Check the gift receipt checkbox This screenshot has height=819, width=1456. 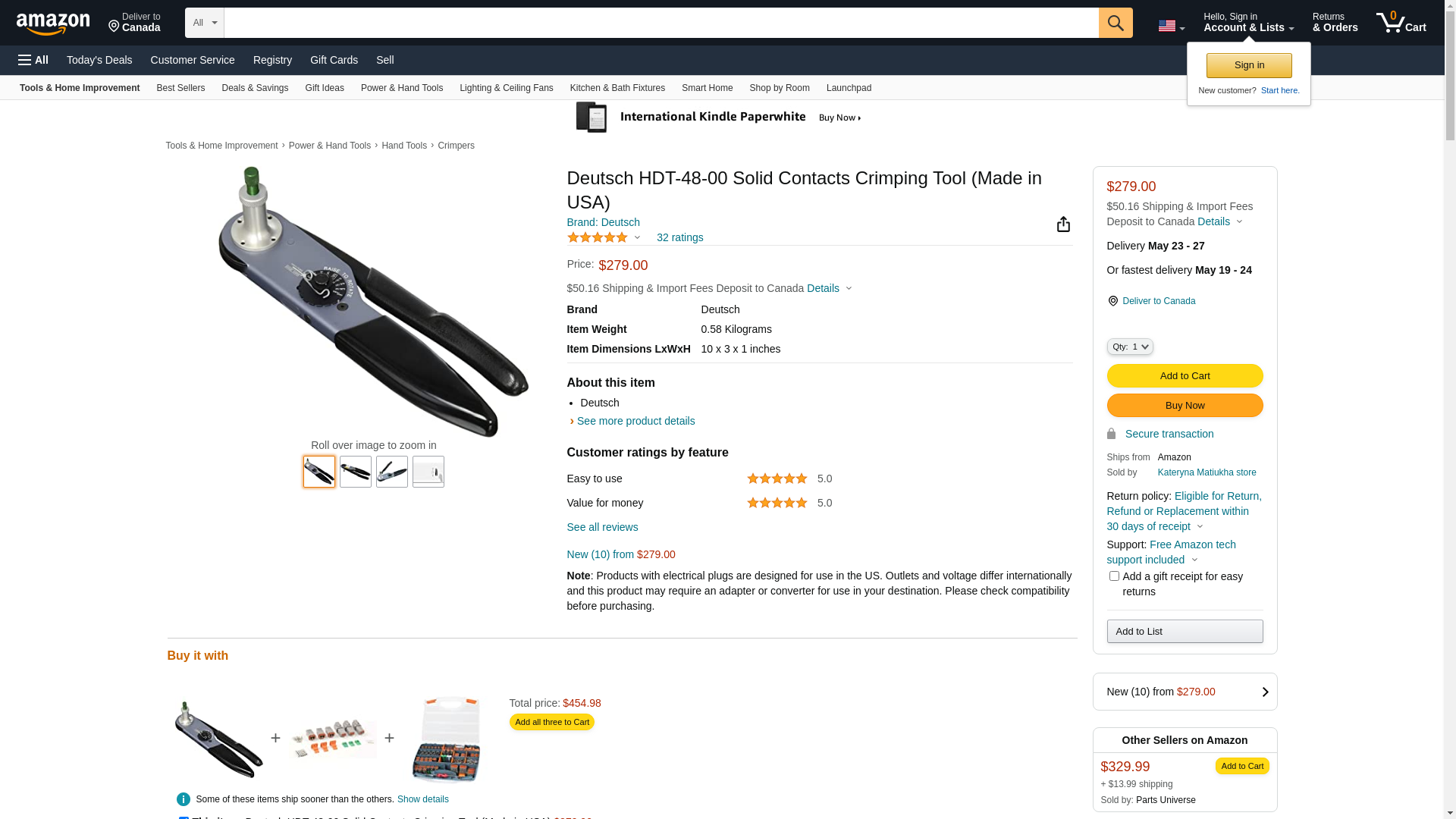tap(1114, 576)
